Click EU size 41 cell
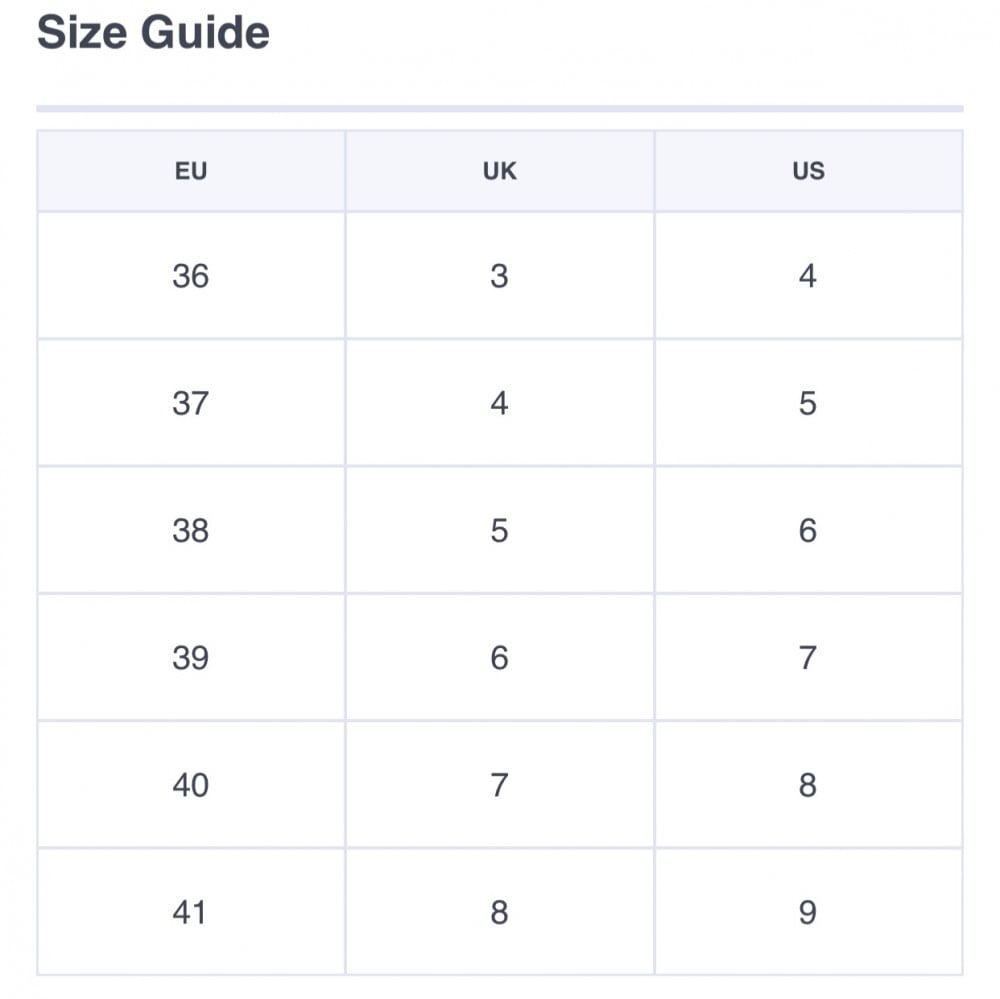 [190, 912]
